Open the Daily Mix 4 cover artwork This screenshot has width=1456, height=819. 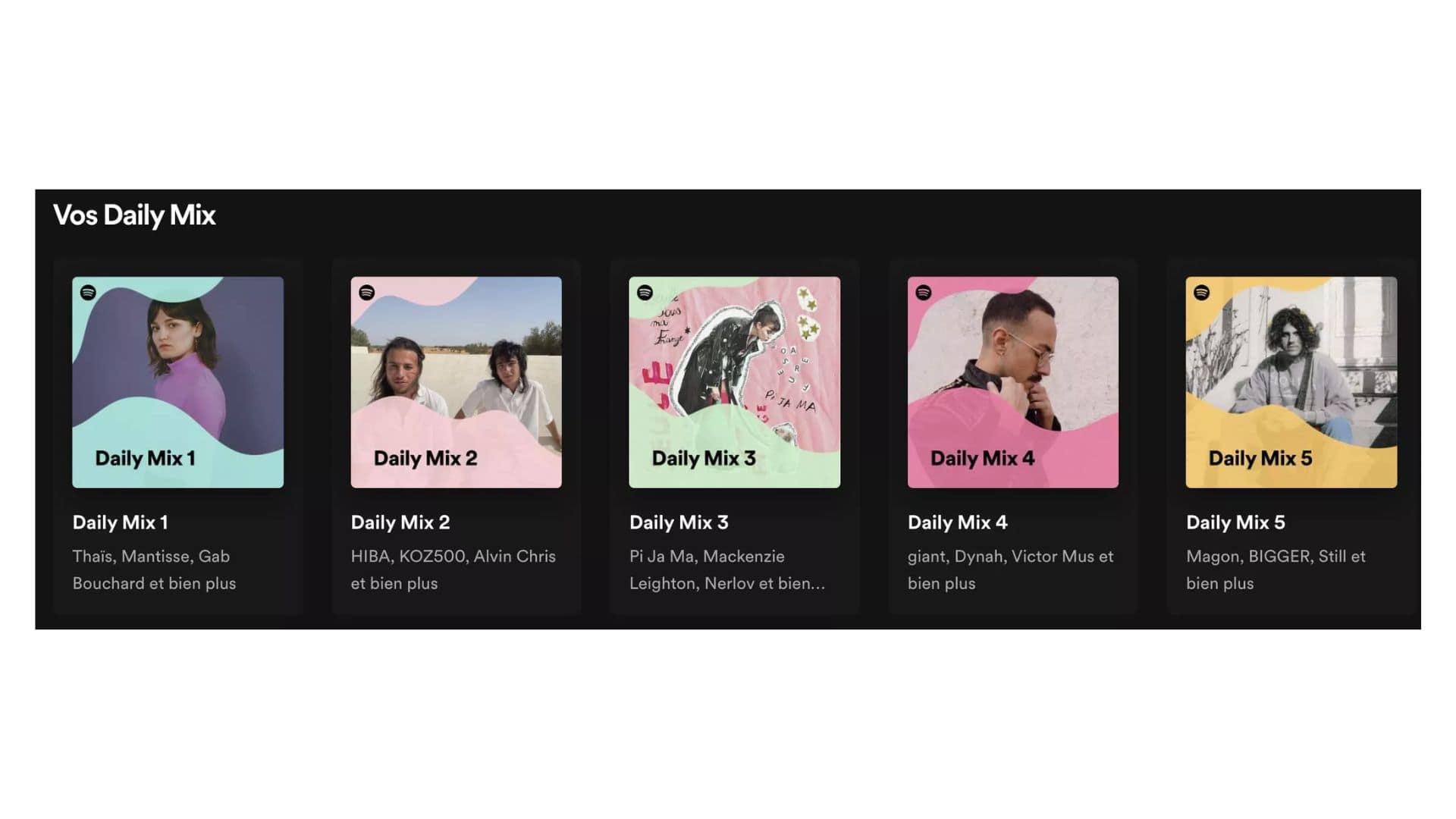(x=1013, y=382)
